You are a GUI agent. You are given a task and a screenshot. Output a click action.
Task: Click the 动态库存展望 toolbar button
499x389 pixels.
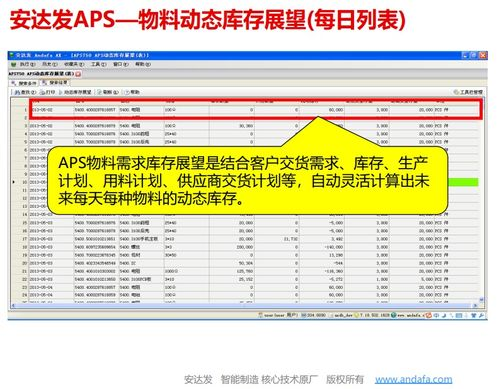coord(75,92)
